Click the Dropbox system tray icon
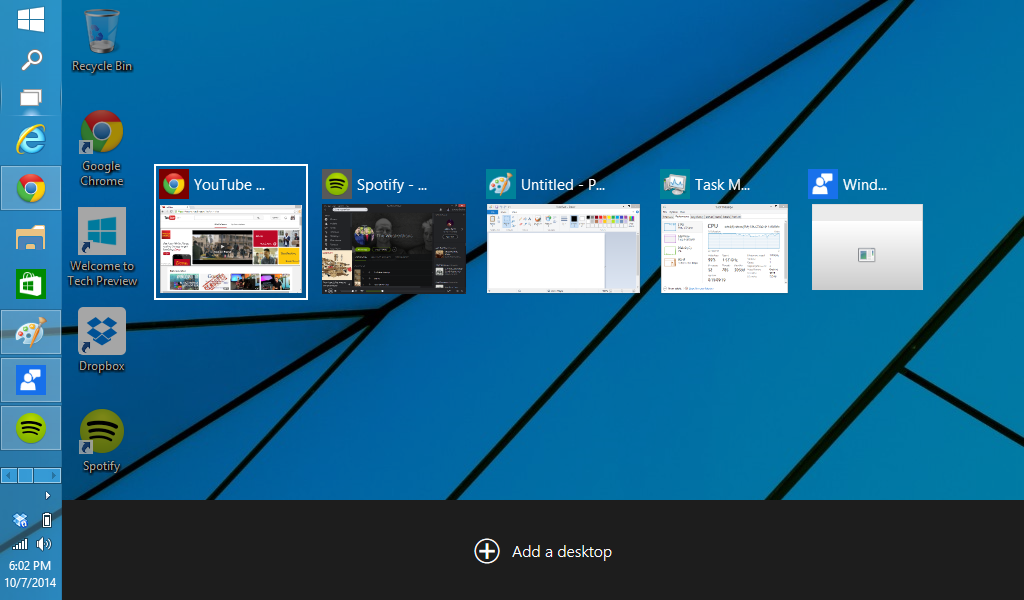Viewport: 1024px width, 600px height. click(x=20, y=520)
